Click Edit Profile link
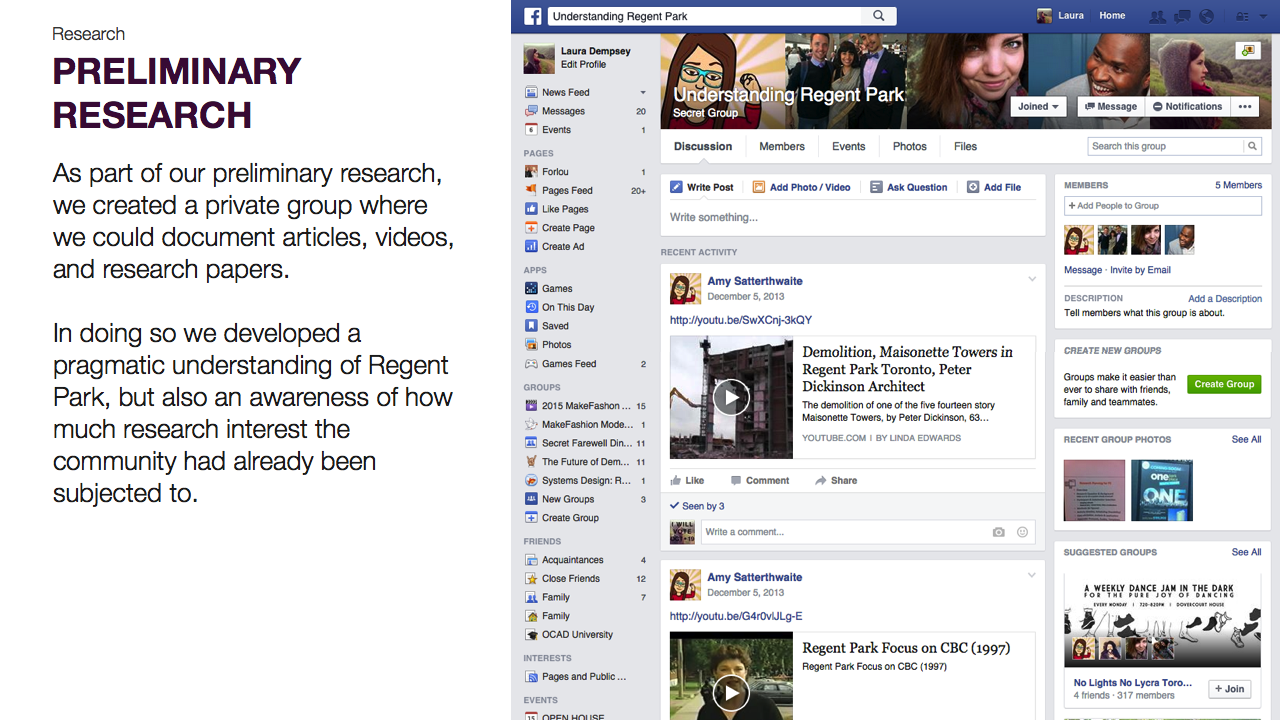Image resolution: width=1280 pixels, height=720 pixels. [x=583, y=65]
